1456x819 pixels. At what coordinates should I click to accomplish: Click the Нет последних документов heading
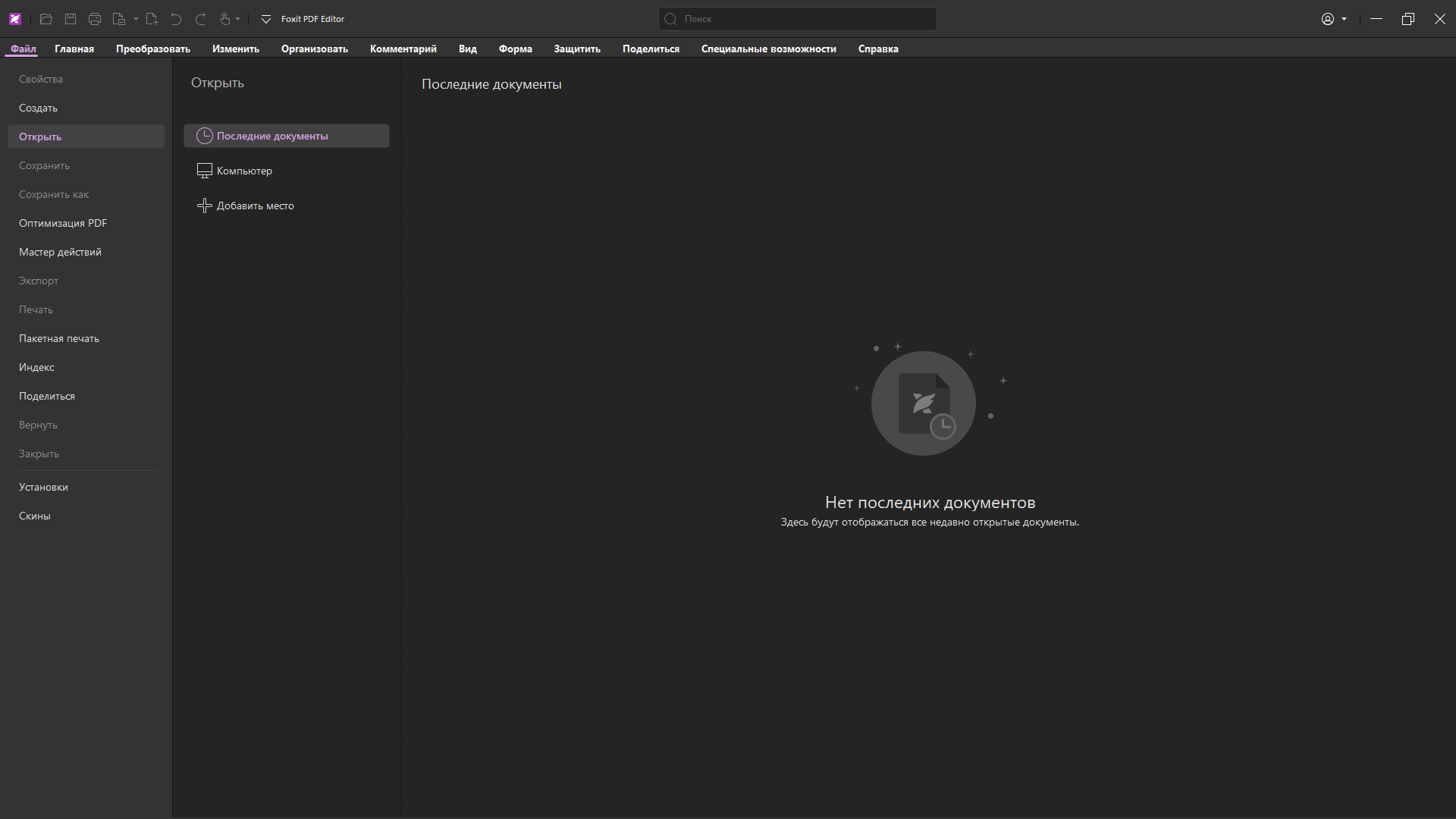930,502
